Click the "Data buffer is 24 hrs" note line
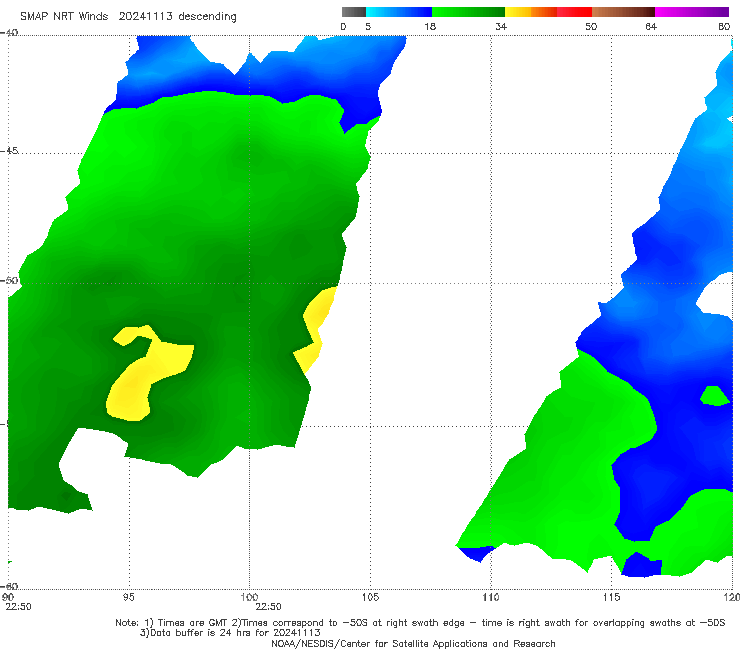The width and height of the screenshot is (740, 650). coord(230,633)
